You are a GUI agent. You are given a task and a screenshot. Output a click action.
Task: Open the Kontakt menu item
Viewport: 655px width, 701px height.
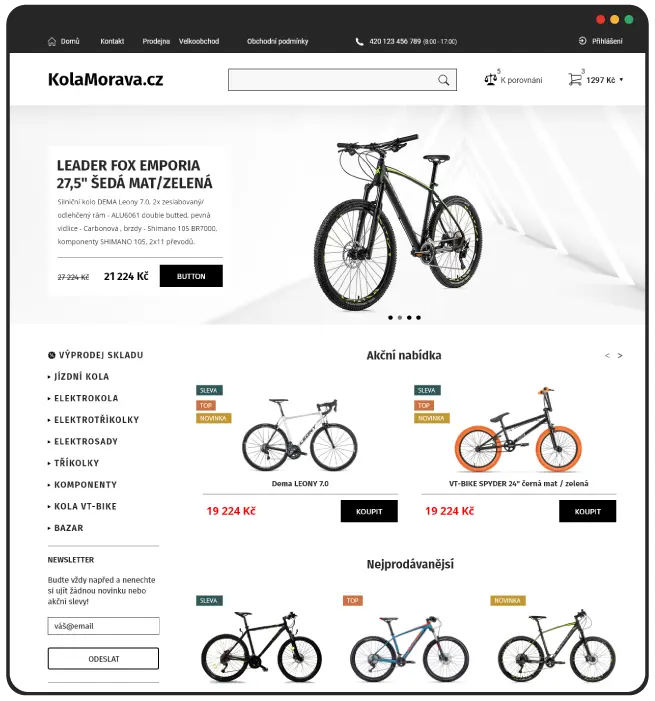pyautogui.click(x=112, y=41)
